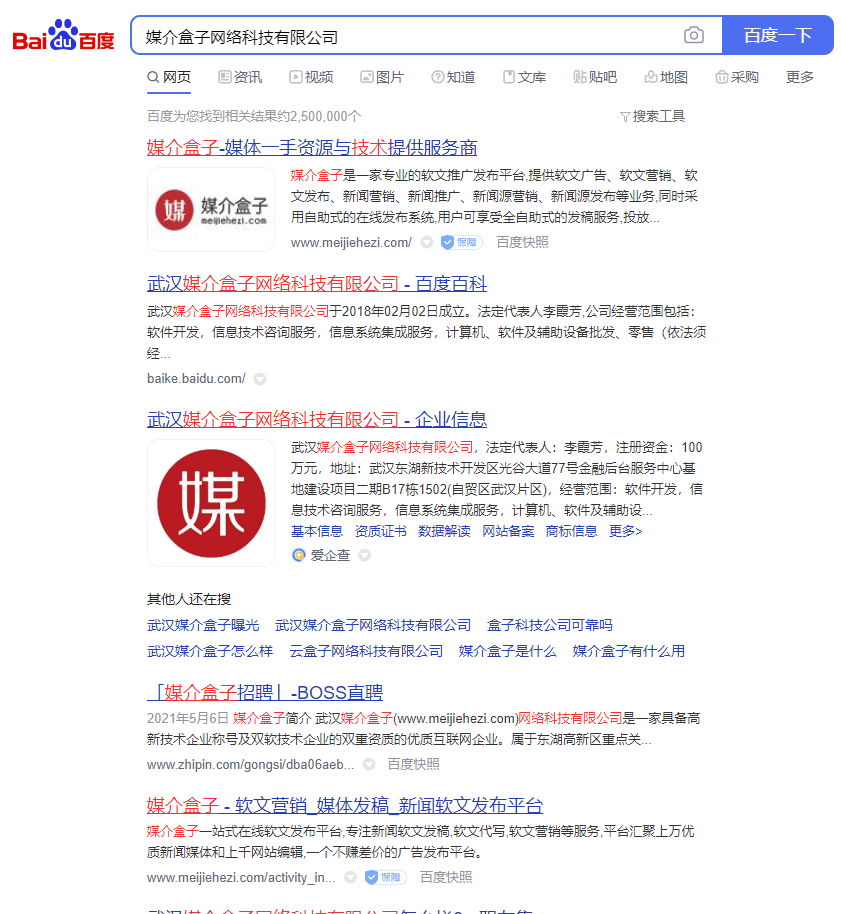The image size is (841, 914).
Task: Switch to the 地图 tab
Action: point(666,78)
